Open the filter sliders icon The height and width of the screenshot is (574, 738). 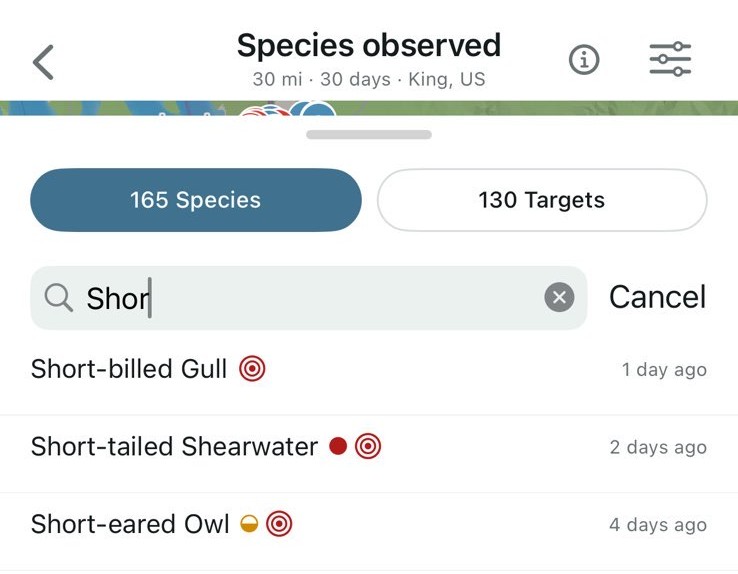pyautogui.click(x=670, y=60)
